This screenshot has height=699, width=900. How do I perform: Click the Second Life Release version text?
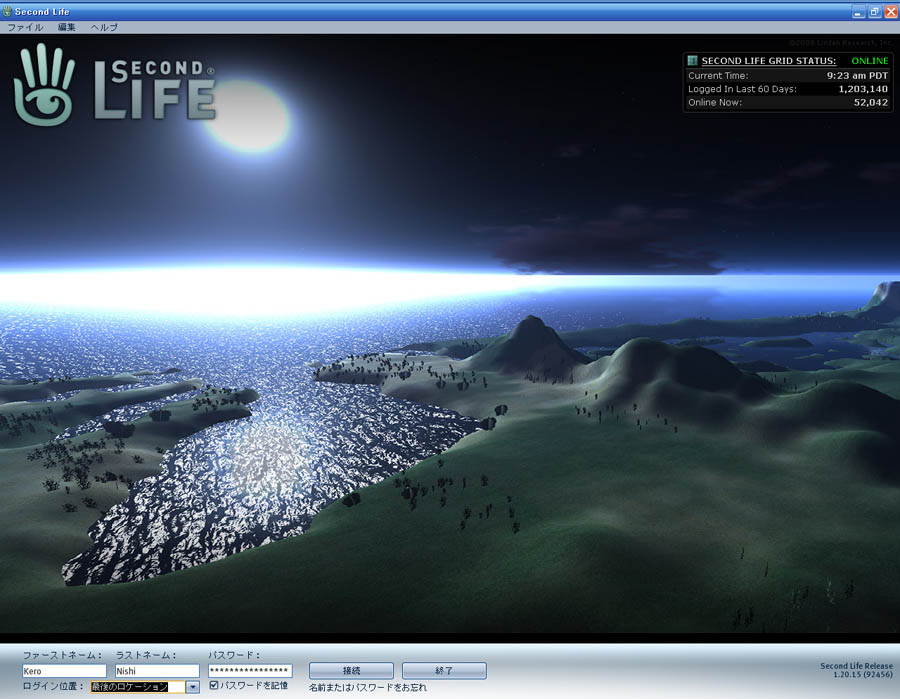pos(856,670)
